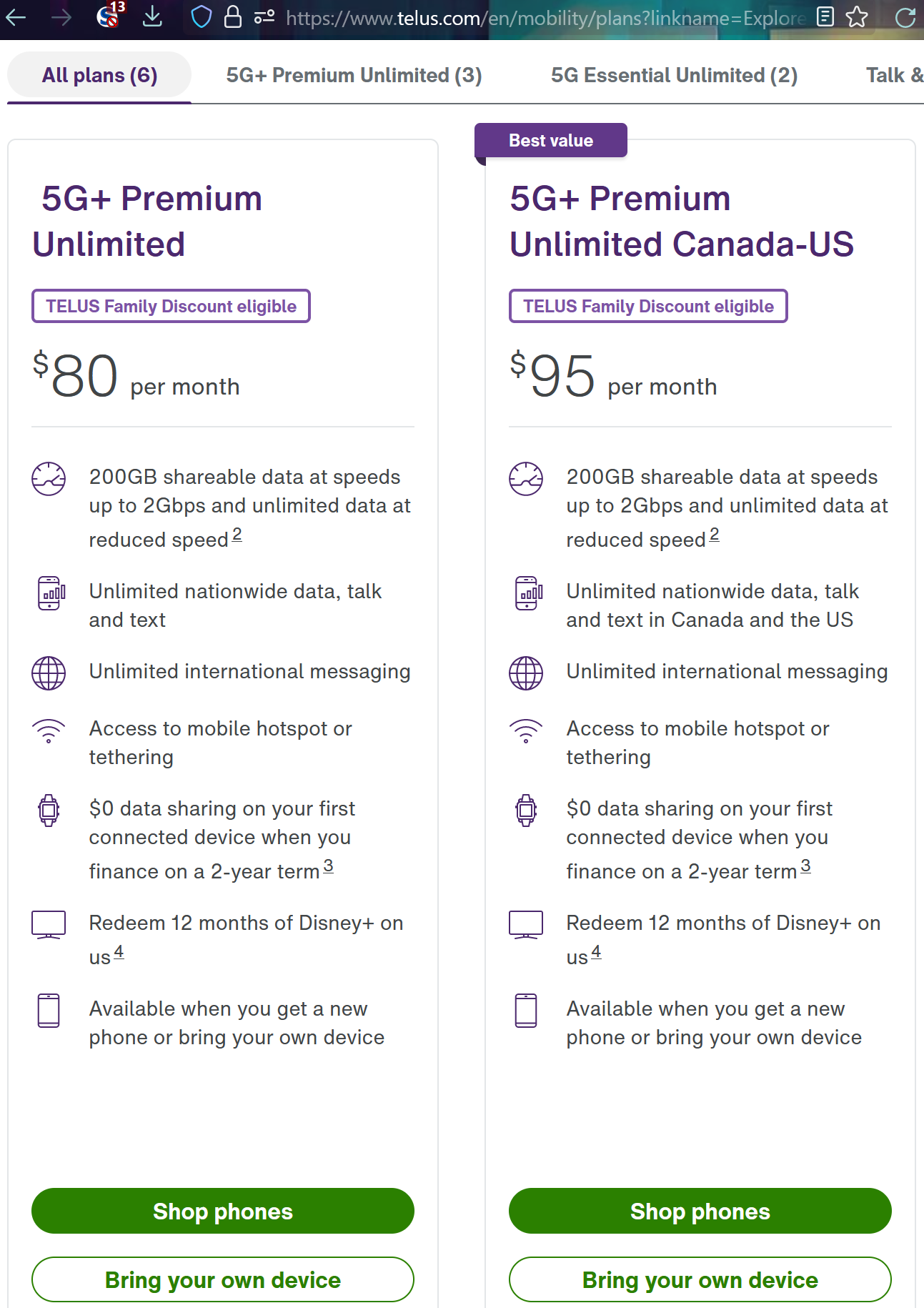This screenshot has width=924, height=1308.
Task: Choose Bring your own device for Canada-US plan
Action: 700,1279
